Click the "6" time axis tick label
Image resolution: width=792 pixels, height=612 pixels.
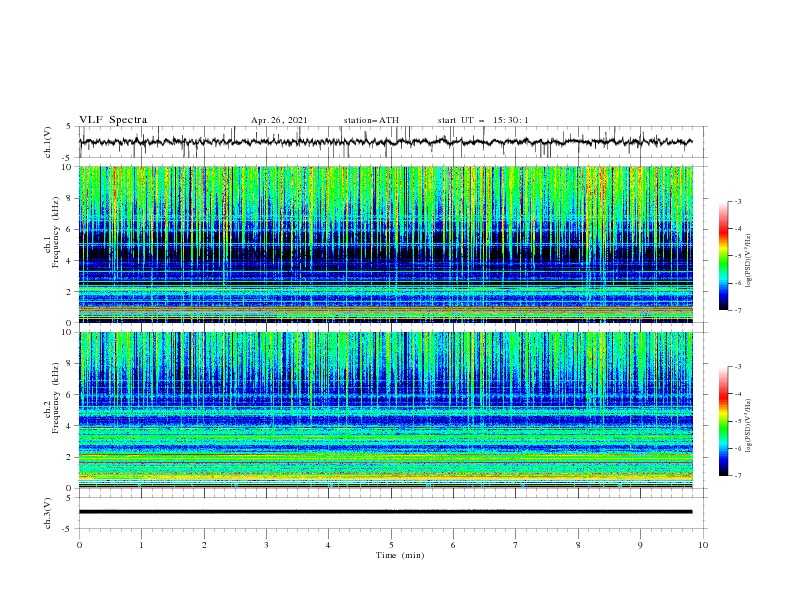tap(453, 545)
